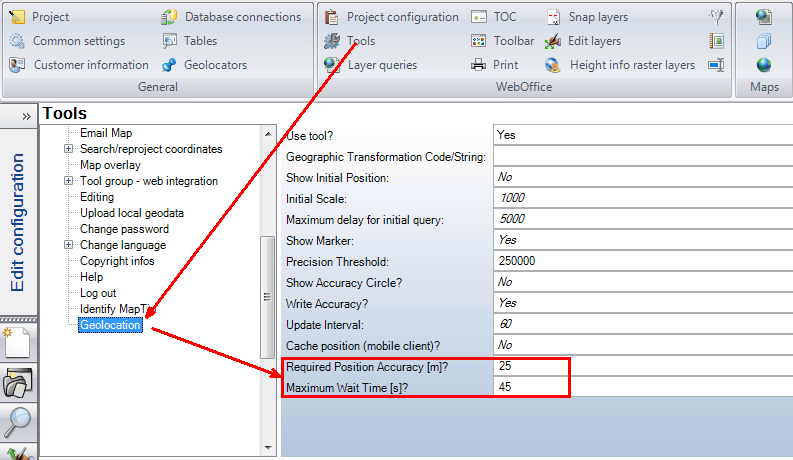
Task: Open the TOC configuration
Action: tap(493, 17)
